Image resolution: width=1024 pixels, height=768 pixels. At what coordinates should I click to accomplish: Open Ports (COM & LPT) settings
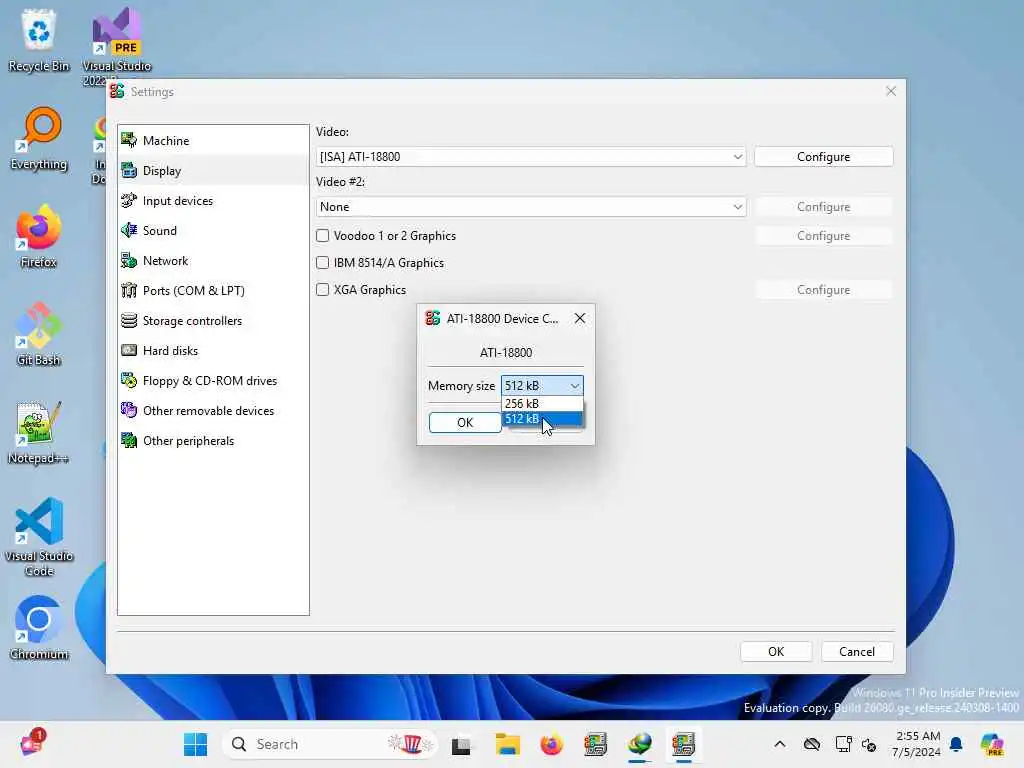tap(213, 291)
